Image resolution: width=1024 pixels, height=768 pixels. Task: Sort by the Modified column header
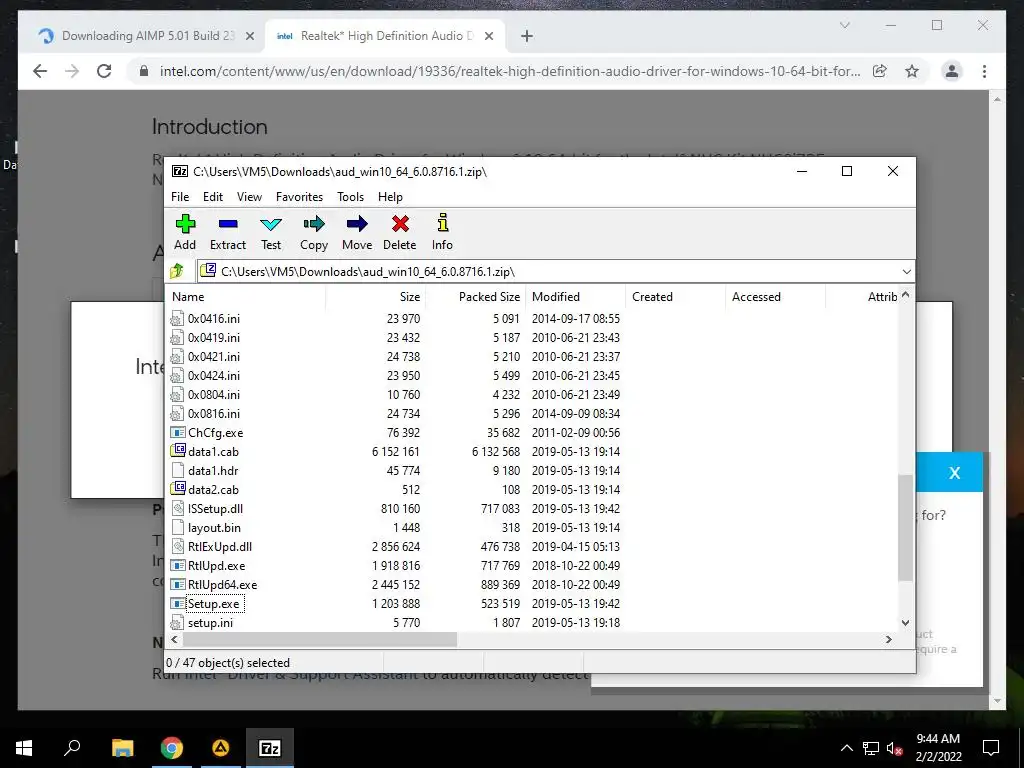coord(575,296)
